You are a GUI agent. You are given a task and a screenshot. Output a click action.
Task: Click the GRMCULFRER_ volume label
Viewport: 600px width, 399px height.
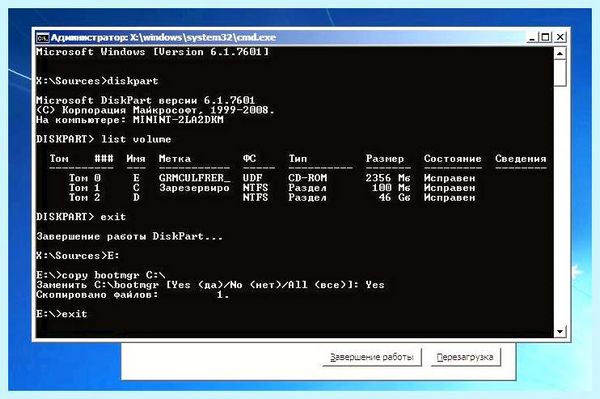click(x=194, y=178)
